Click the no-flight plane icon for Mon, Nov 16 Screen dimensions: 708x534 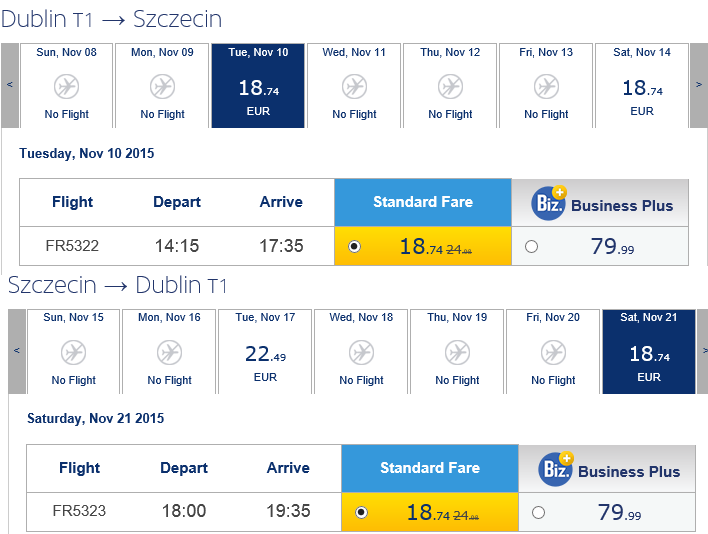click(170, 353)
